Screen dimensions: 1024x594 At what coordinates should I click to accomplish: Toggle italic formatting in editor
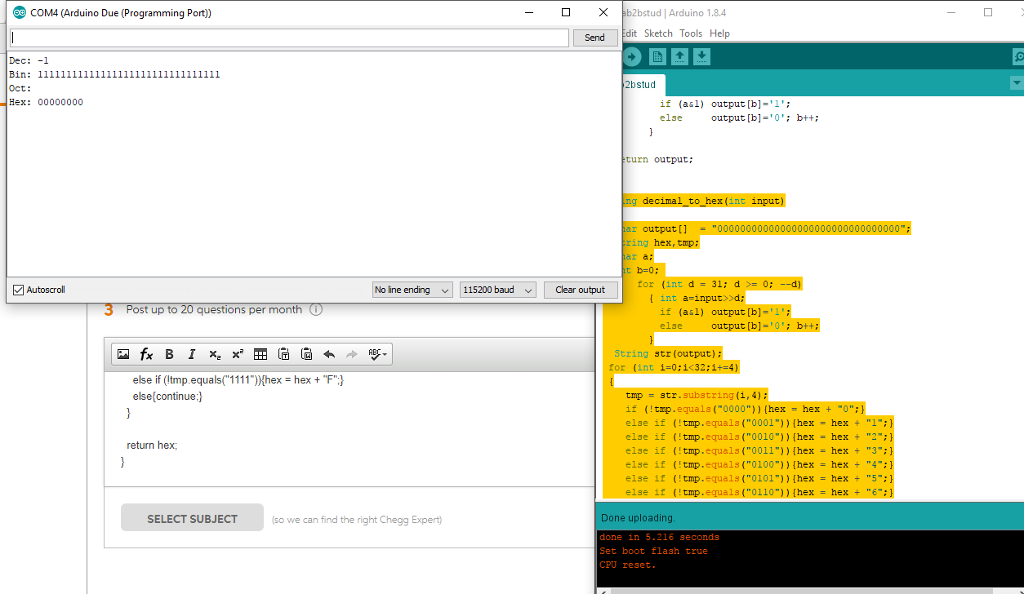coord(191,354)
